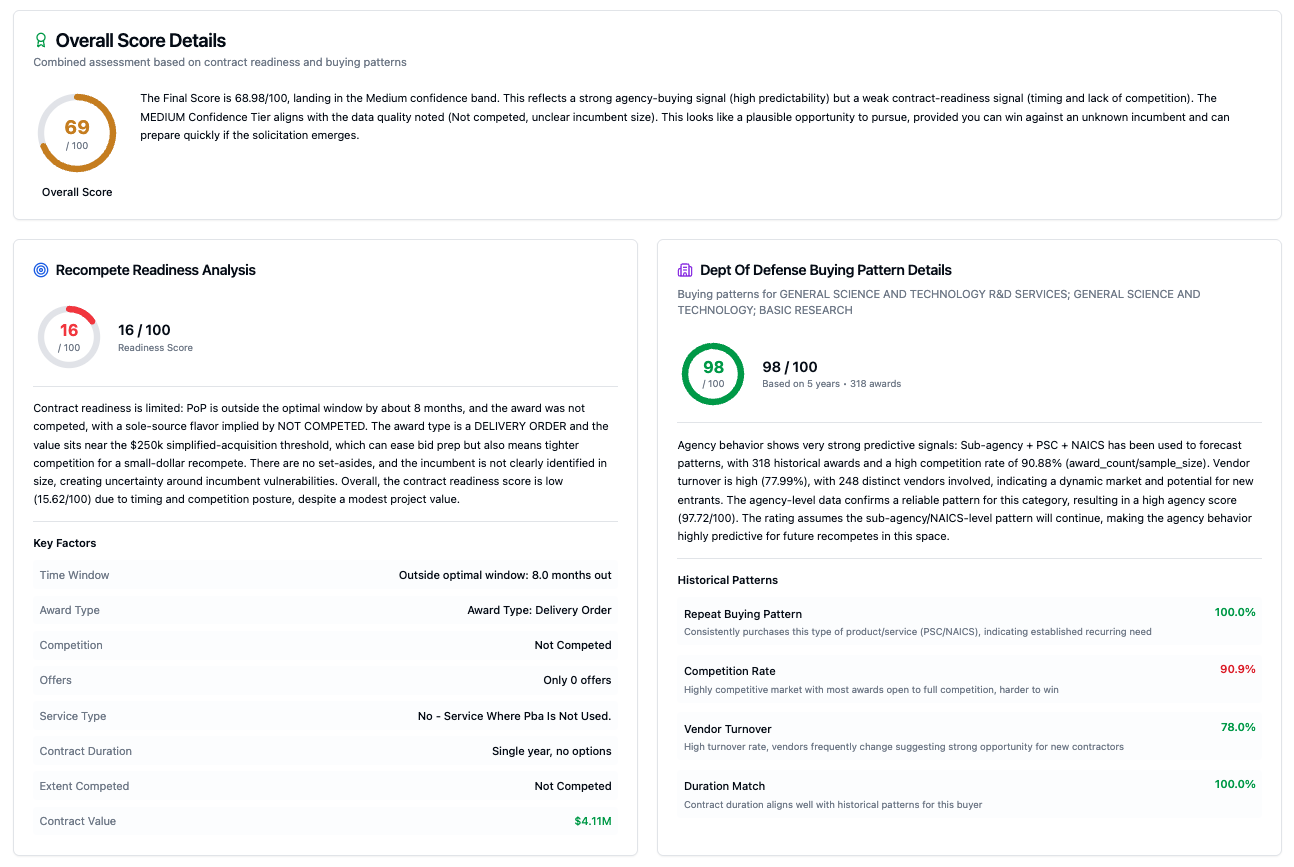
Task: Select the red Competition Rate value 90.9%
Action: (1236, 670)
